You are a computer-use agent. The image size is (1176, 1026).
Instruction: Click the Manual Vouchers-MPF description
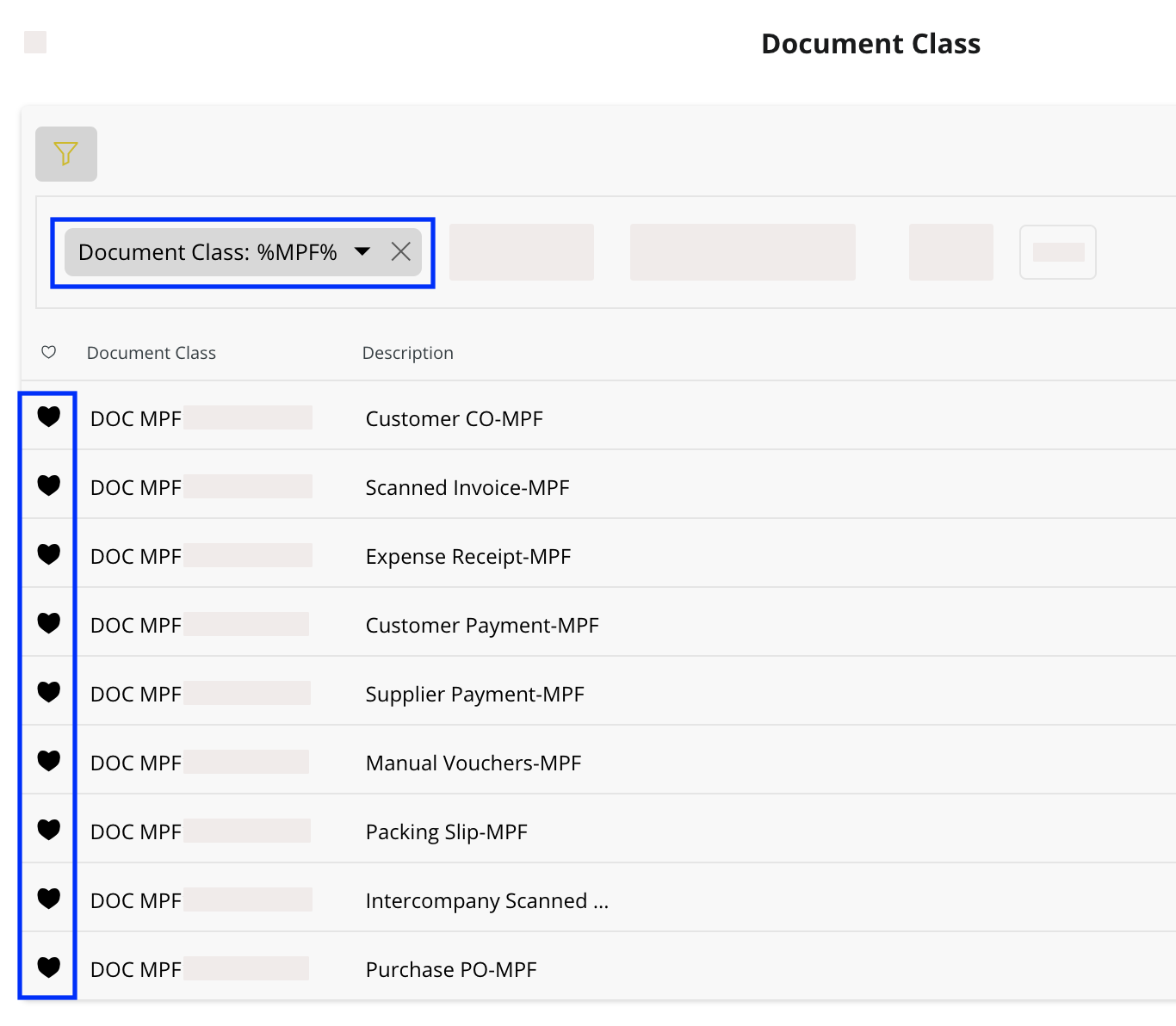(473, 763)
